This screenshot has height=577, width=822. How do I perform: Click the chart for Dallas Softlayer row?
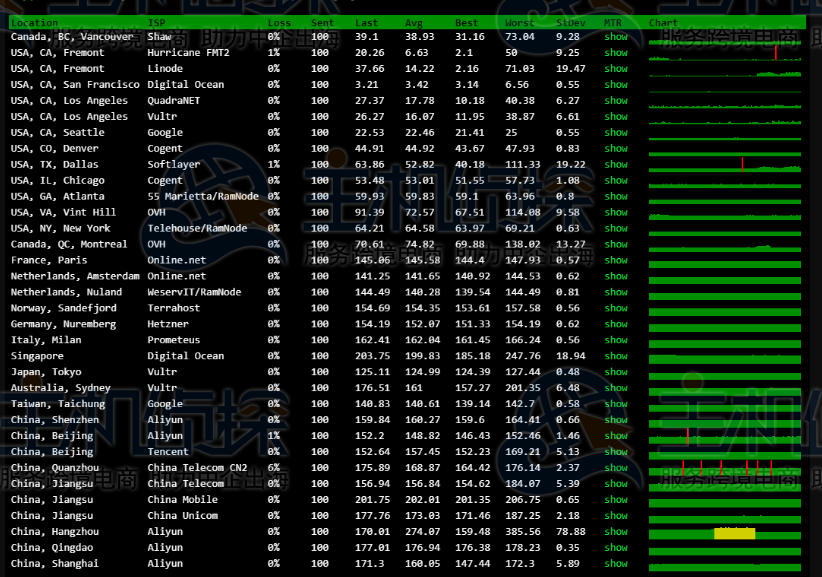725,165
